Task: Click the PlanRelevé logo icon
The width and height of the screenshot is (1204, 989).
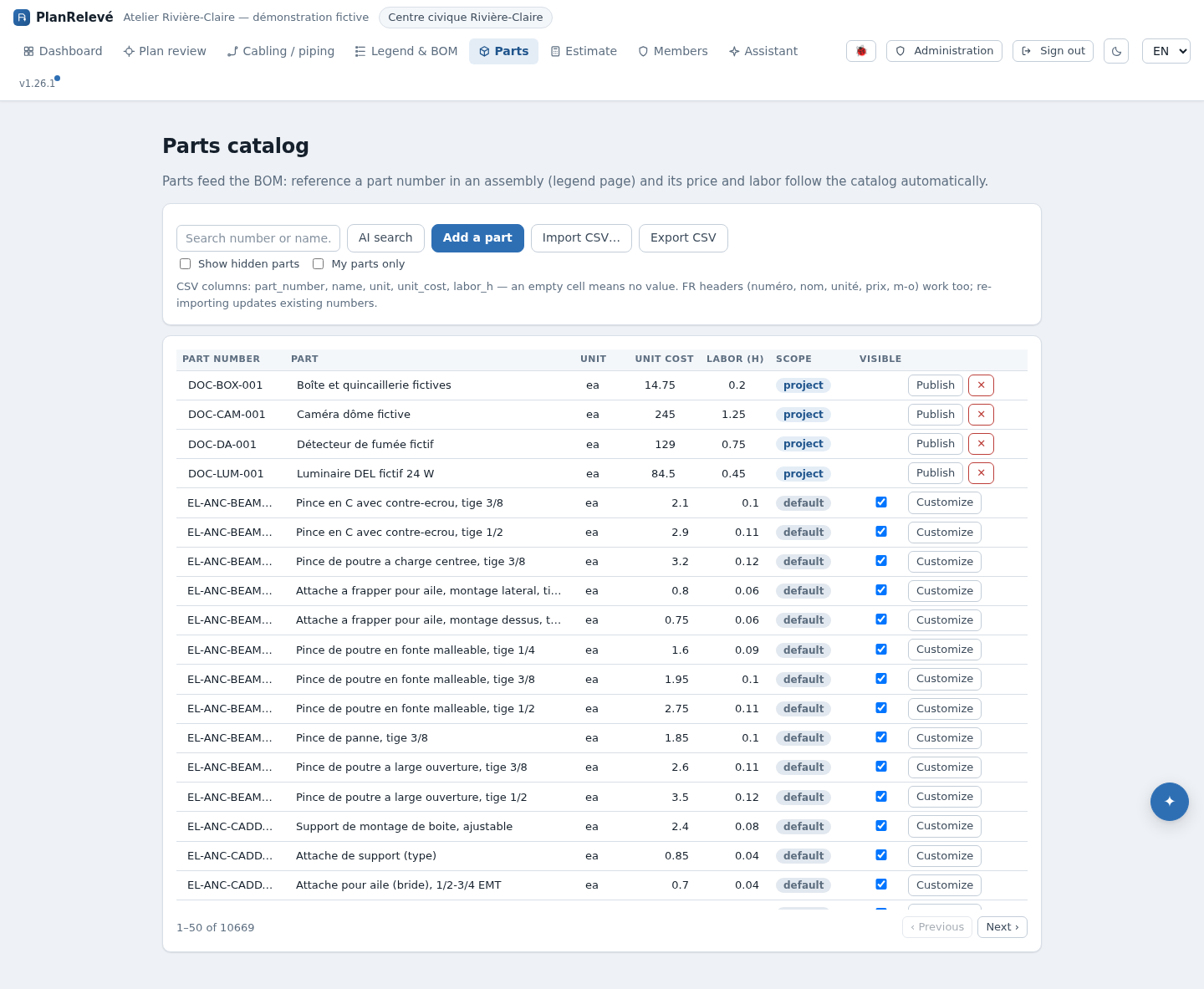Action: (x=22, y=18)
